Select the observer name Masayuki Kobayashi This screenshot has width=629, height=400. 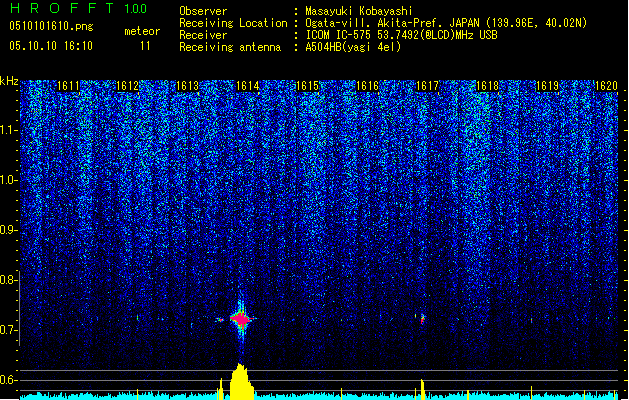click(x=359, y=11)
